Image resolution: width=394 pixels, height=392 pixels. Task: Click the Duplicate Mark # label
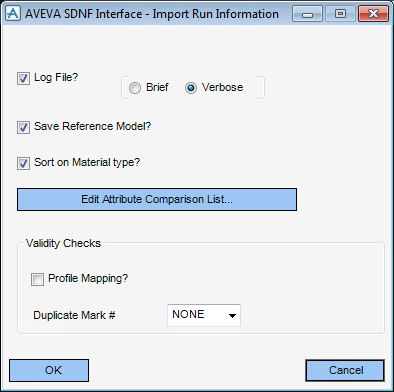(x=74, y=315)
